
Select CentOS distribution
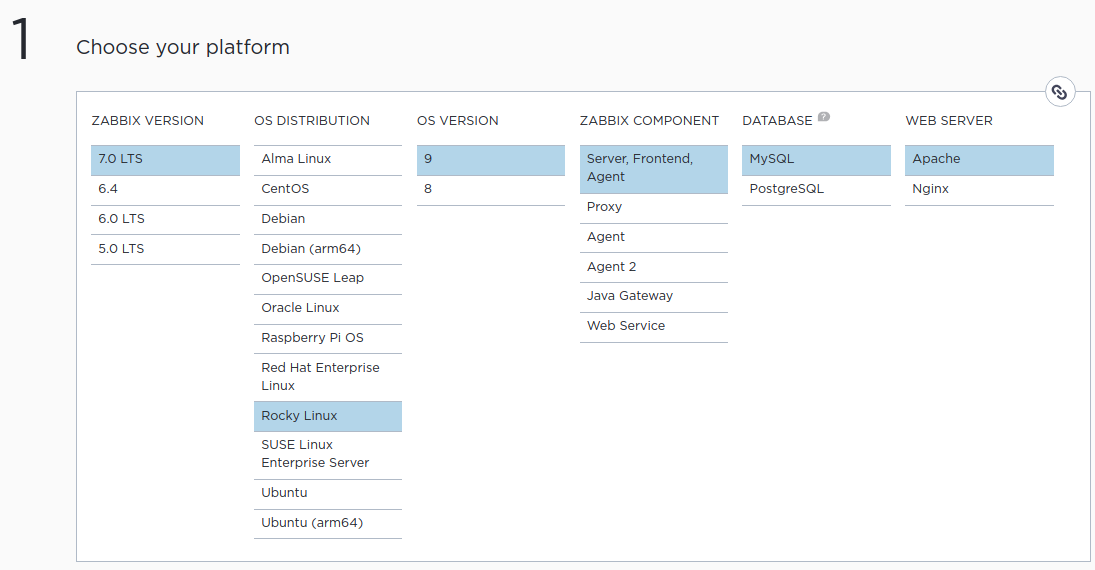coord(327,189)
